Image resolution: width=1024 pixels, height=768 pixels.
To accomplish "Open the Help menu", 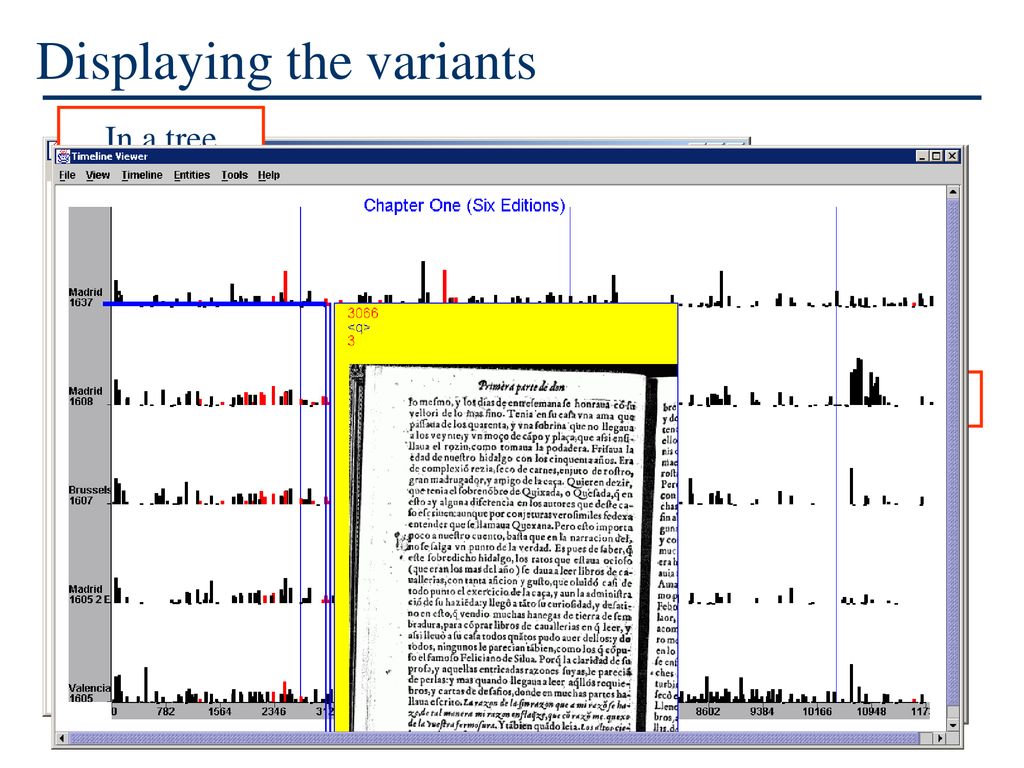I will pyautogui.click(x=268, y=175).
